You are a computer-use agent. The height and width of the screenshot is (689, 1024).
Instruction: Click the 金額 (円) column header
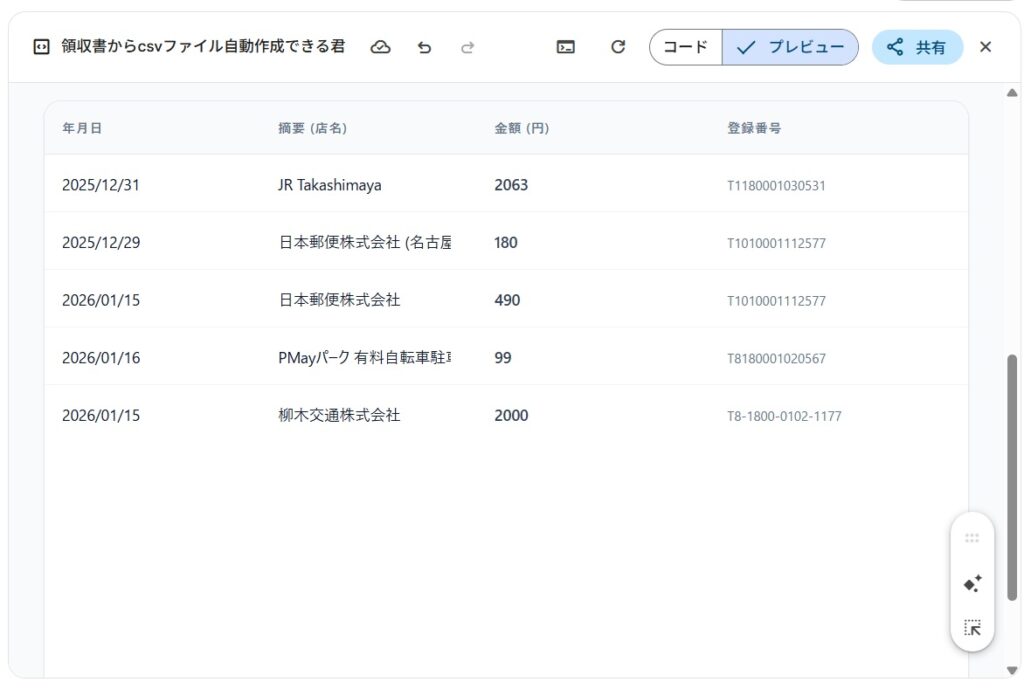coord(521,128)
